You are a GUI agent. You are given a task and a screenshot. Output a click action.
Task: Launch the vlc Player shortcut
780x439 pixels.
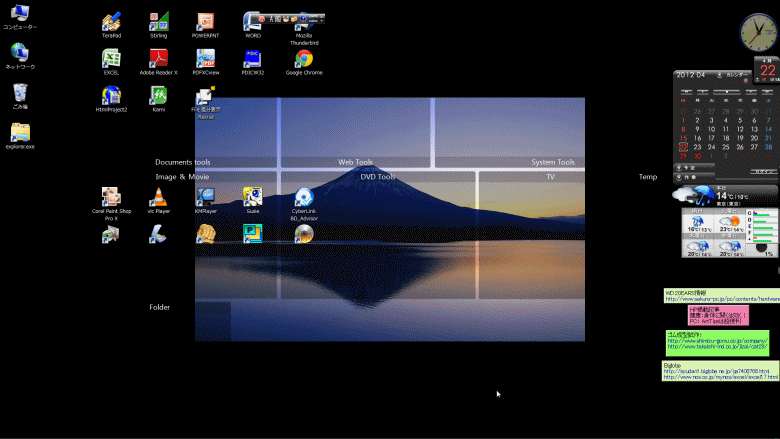tap(158, 197)
